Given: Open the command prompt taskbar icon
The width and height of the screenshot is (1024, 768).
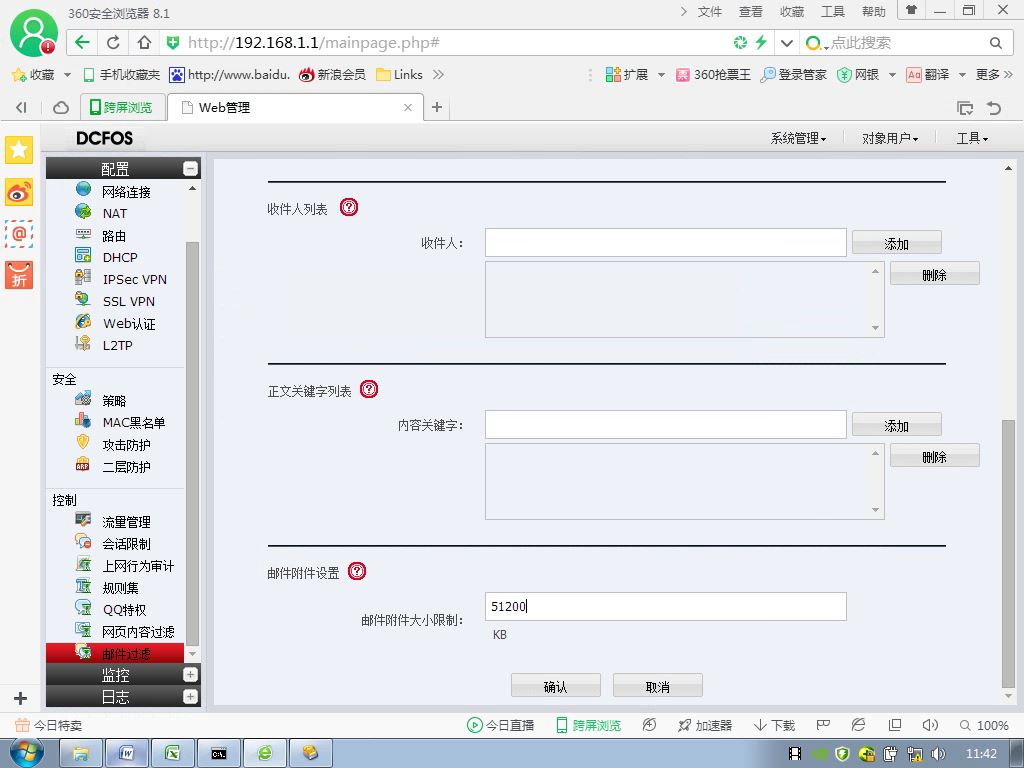Looking at the screenshot, I should (219, 753).
